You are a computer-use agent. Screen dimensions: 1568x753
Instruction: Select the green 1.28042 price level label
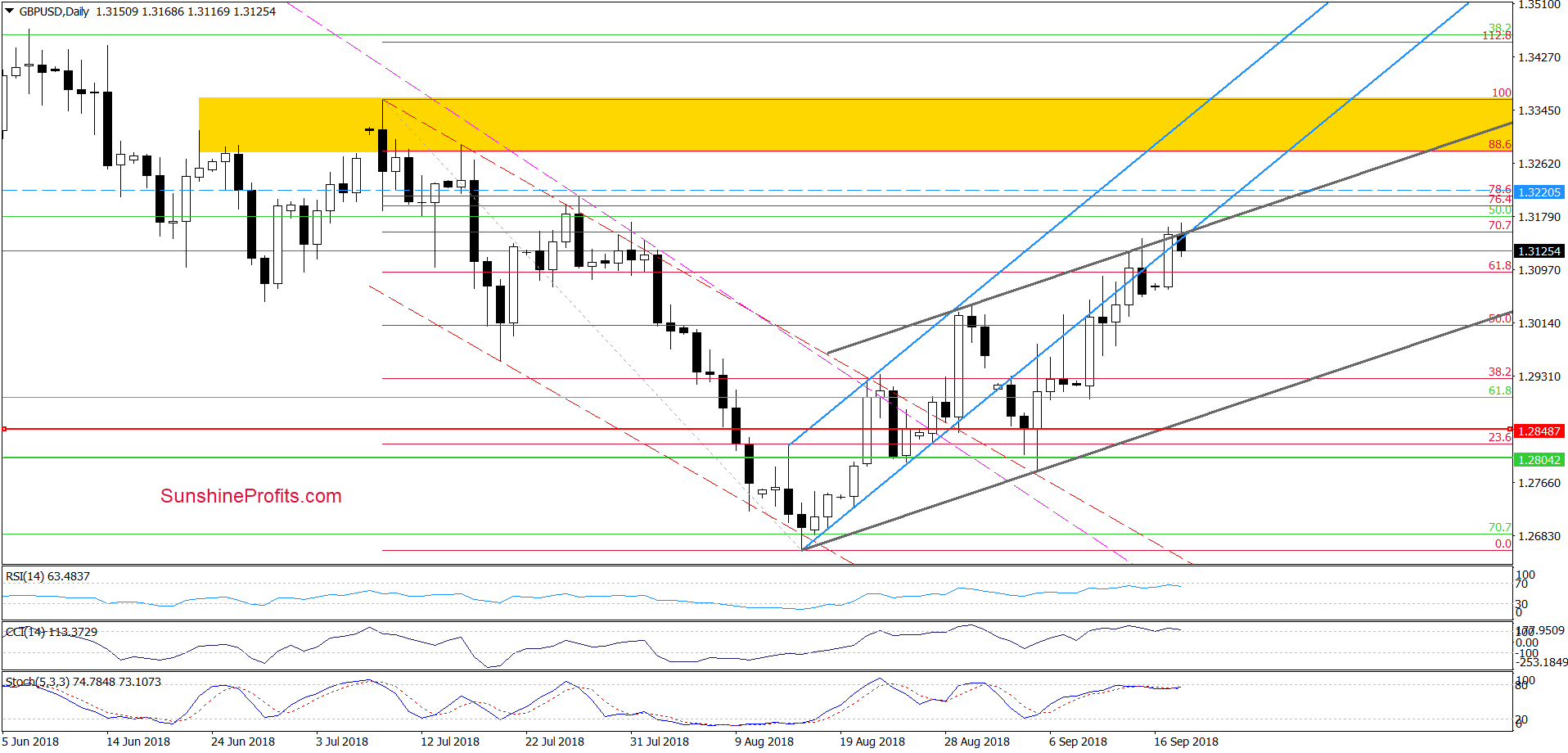(1539, 460)
